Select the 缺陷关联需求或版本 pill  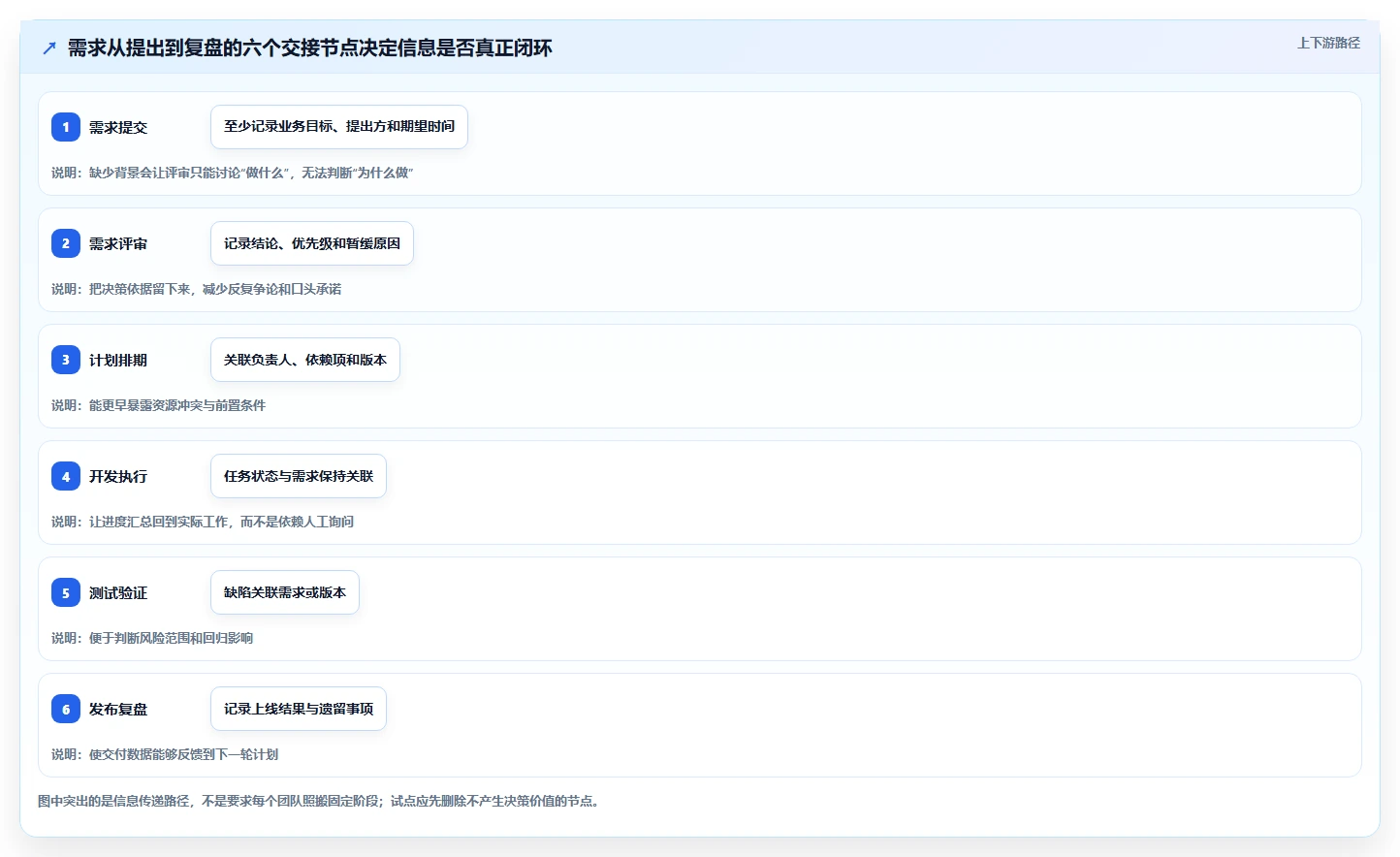click(x=285, y=592)
